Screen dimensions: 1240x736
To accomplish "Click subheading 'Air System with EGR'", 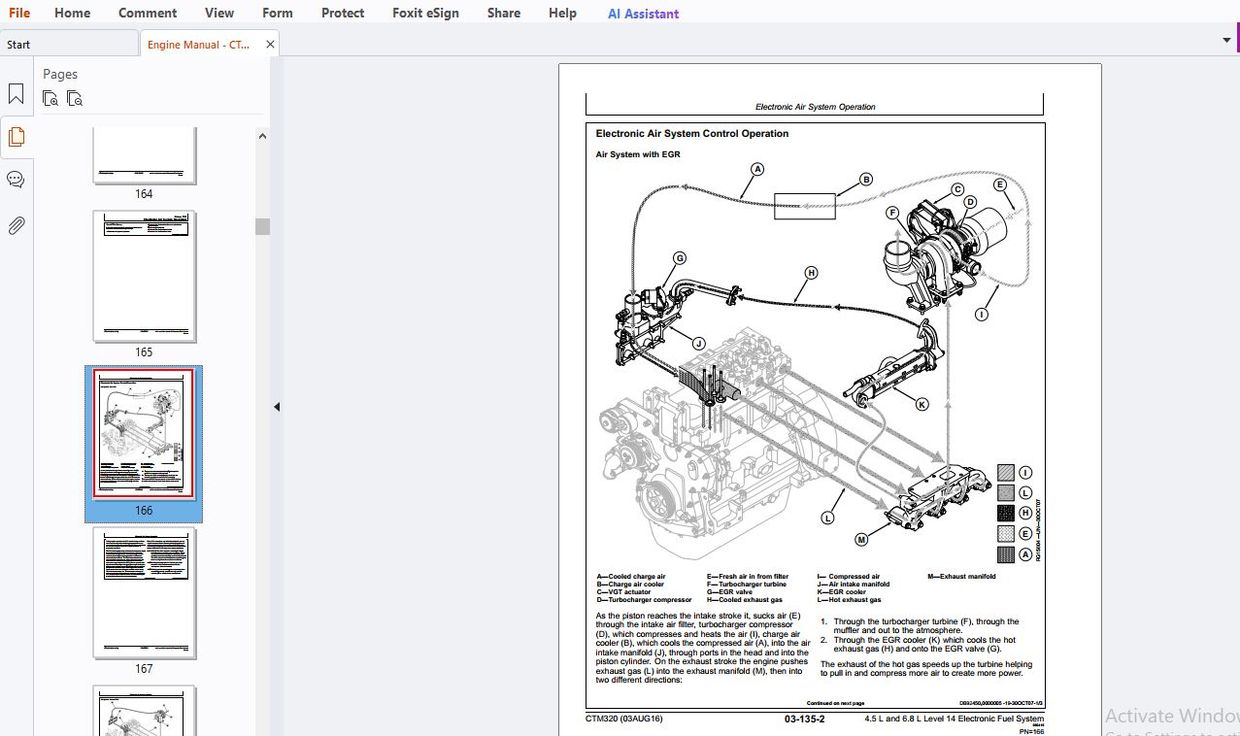I will click(x=638, y=155).
